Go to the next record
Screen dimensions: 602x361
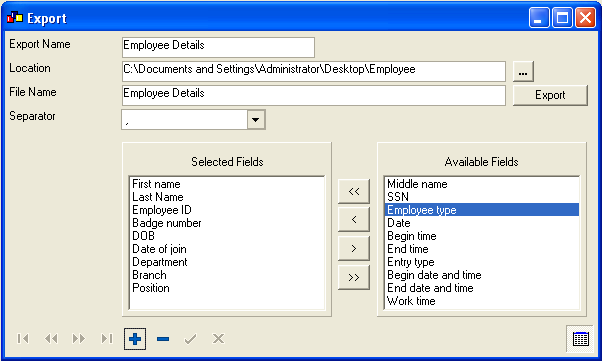79,338
